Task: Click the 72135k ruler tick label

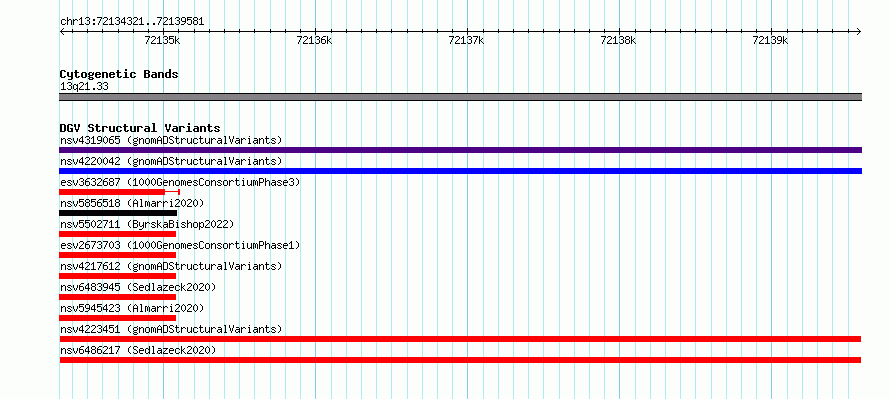Action: click(x=162, y=40)
